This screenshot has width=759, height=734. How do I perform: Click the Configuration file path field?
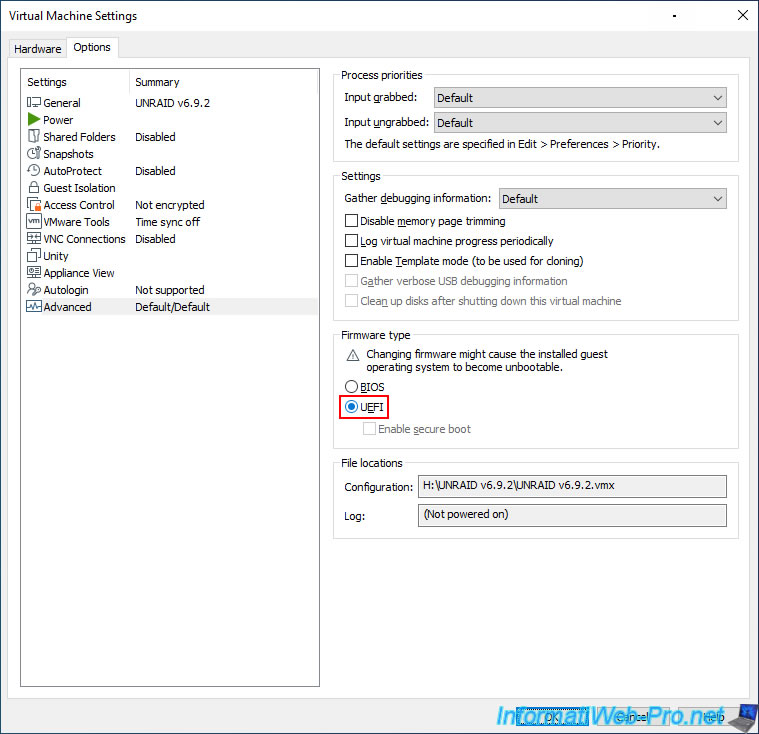572,486
